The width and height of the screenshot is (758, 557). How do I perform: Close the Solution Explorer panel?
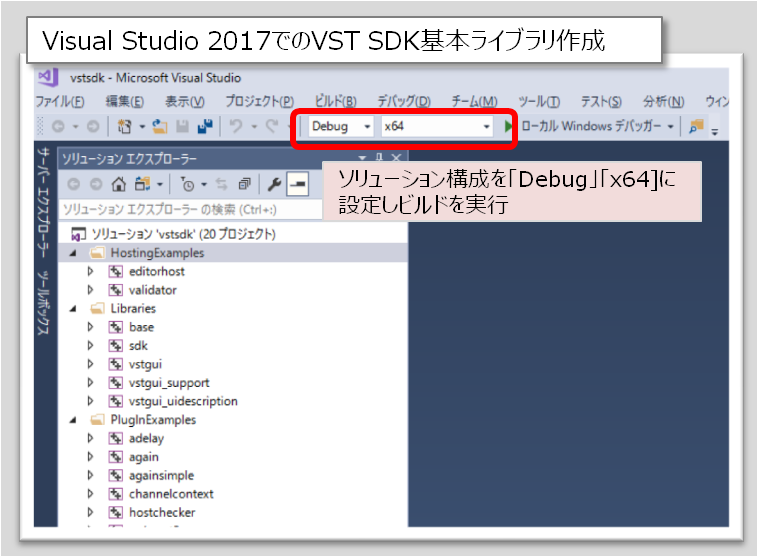(396, 157)
